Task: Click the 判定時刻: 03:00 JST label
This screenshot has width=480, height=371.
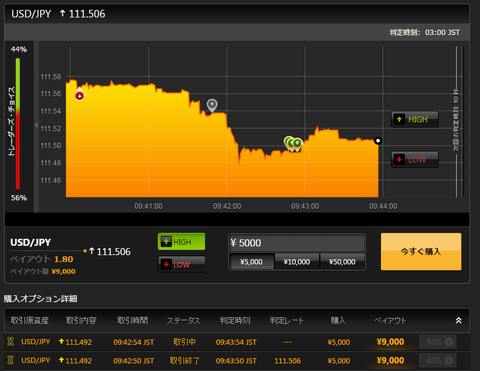Action: [x=424, y=32]
